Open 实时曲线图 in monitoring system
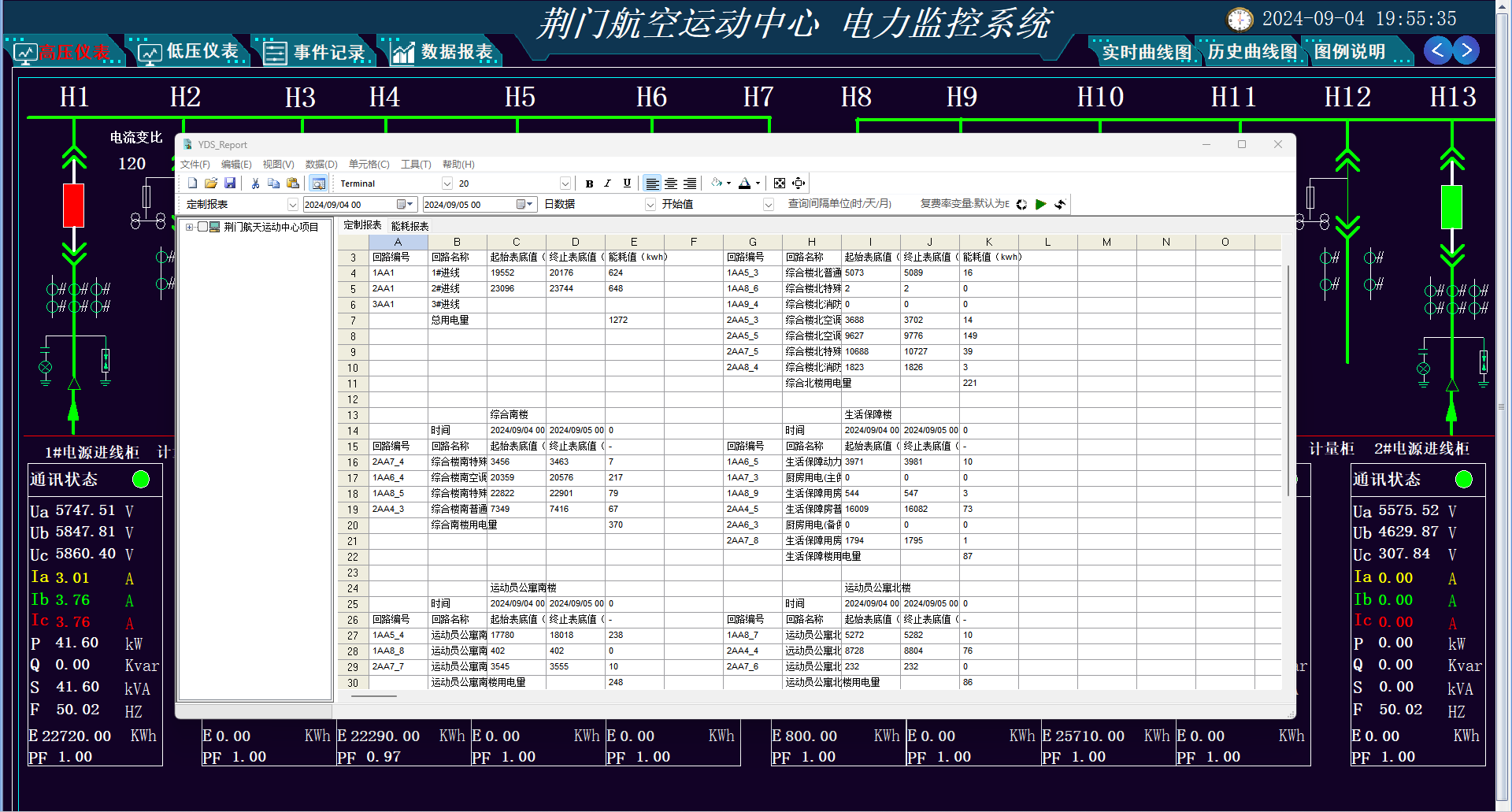This screenshot has height=812, width=1512. click(x=1146, y=52)
